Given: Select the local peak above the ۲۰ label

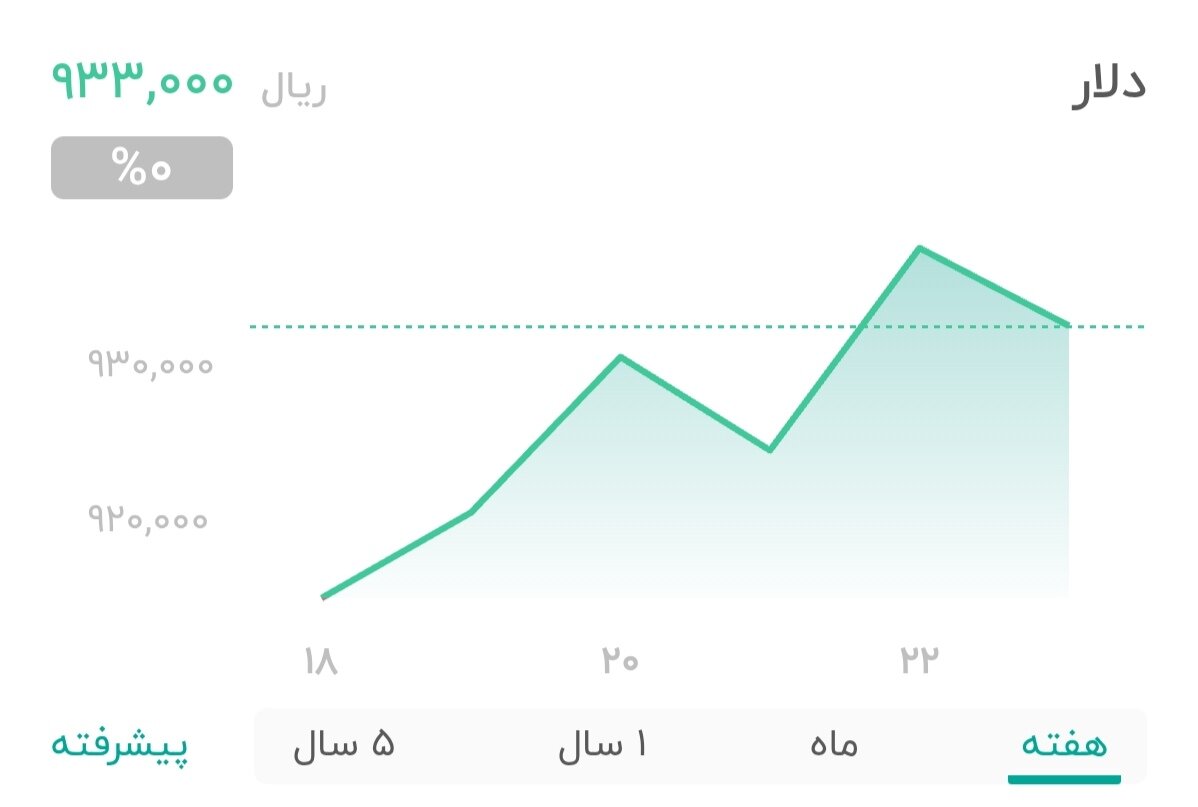Looking at the screenshot, I should 621,355.
